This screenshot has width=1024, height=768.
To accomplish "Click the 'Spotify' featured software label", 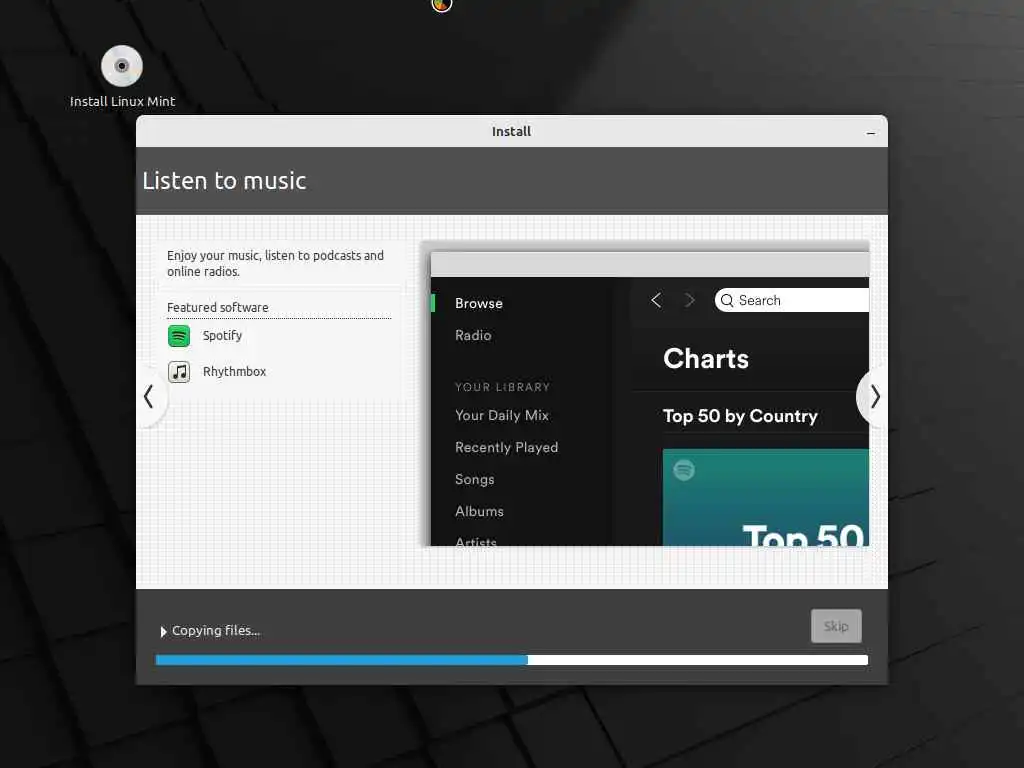I will (x=222, y=336).
